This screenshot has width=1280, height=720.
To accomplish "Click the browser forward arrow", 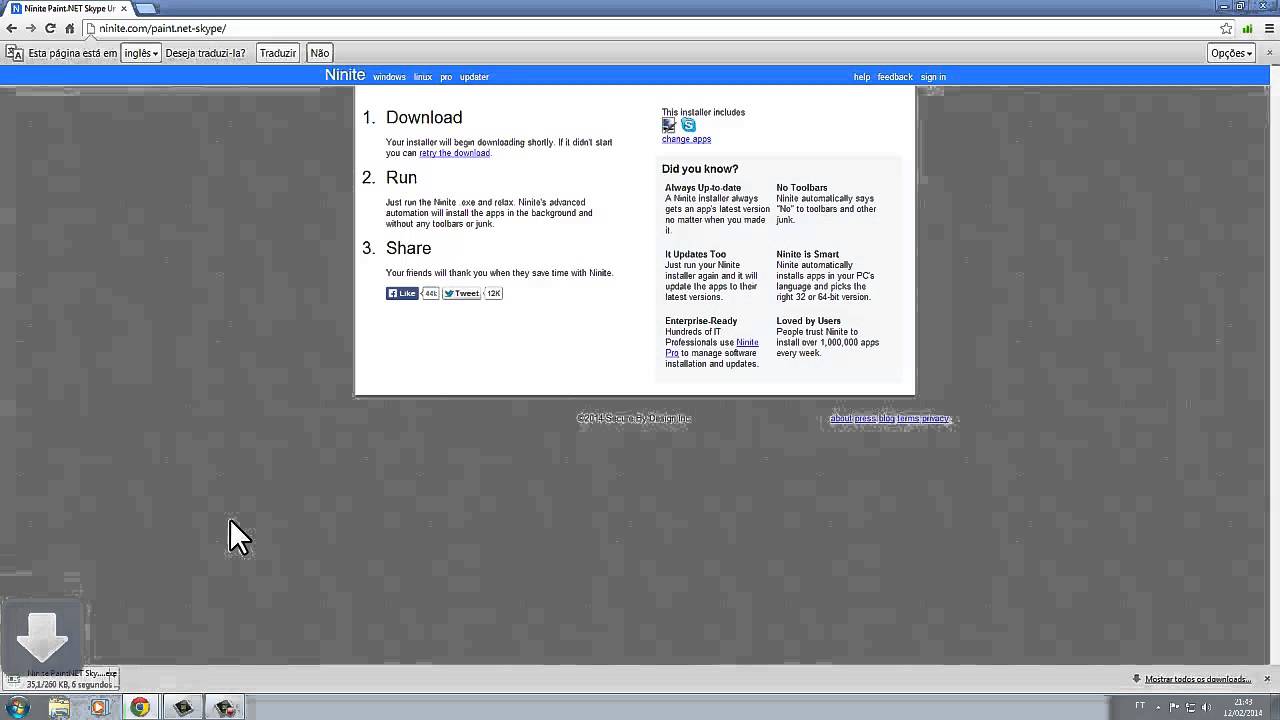I will (30, 28).
